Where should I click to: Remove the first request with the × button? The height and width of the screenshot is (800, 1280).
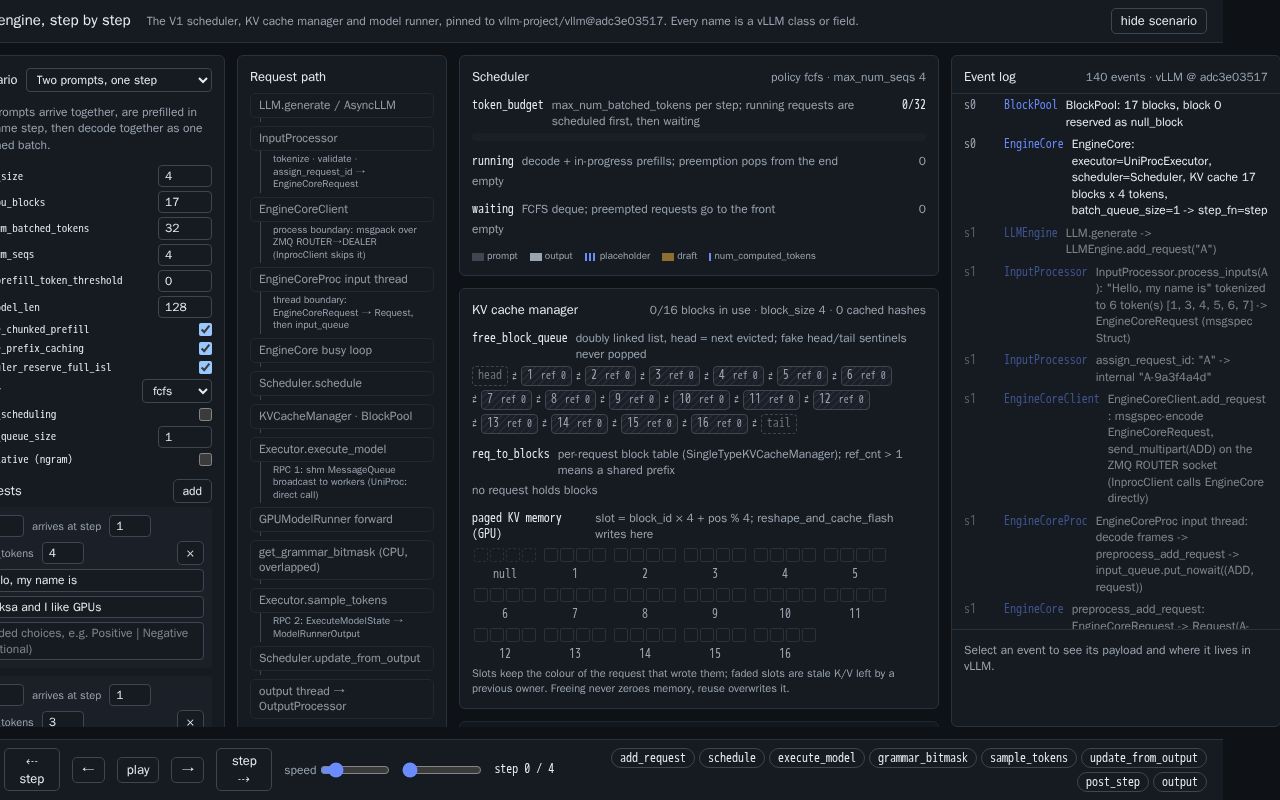coord(190,553)
